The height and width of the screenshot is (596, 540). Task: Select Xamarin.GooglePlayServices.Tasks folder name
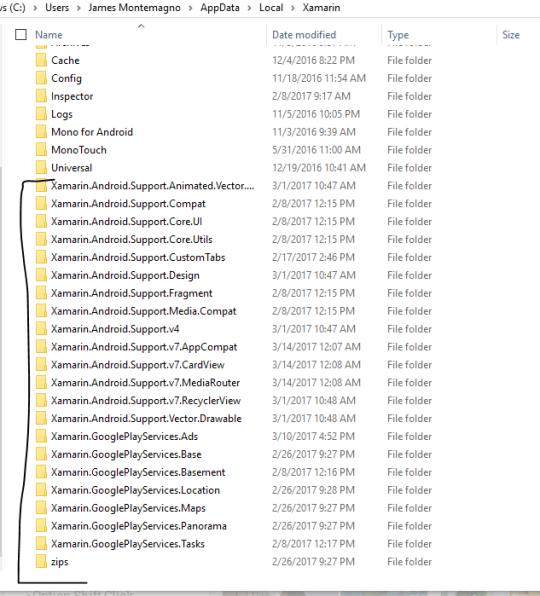click(128, 544)
